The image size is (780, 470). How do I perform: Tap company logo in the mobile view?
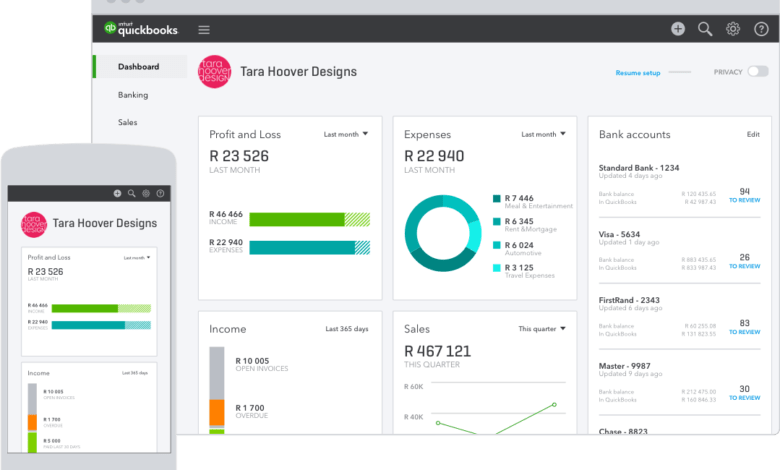(x=34, y=225)
